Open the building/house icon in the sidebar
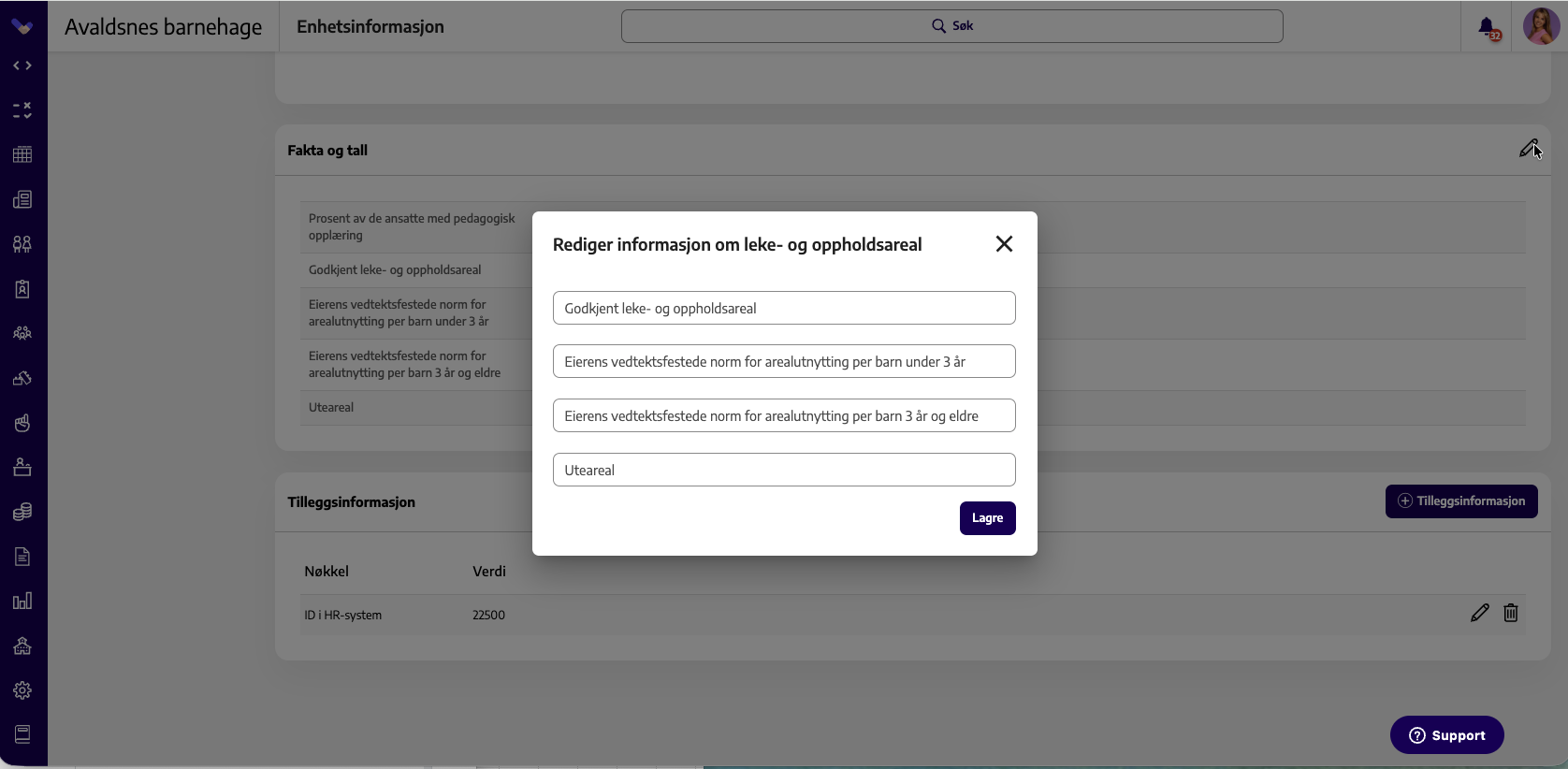This screenshot has height=769, width=1568. pyautogui.click(x=22, y=646)
